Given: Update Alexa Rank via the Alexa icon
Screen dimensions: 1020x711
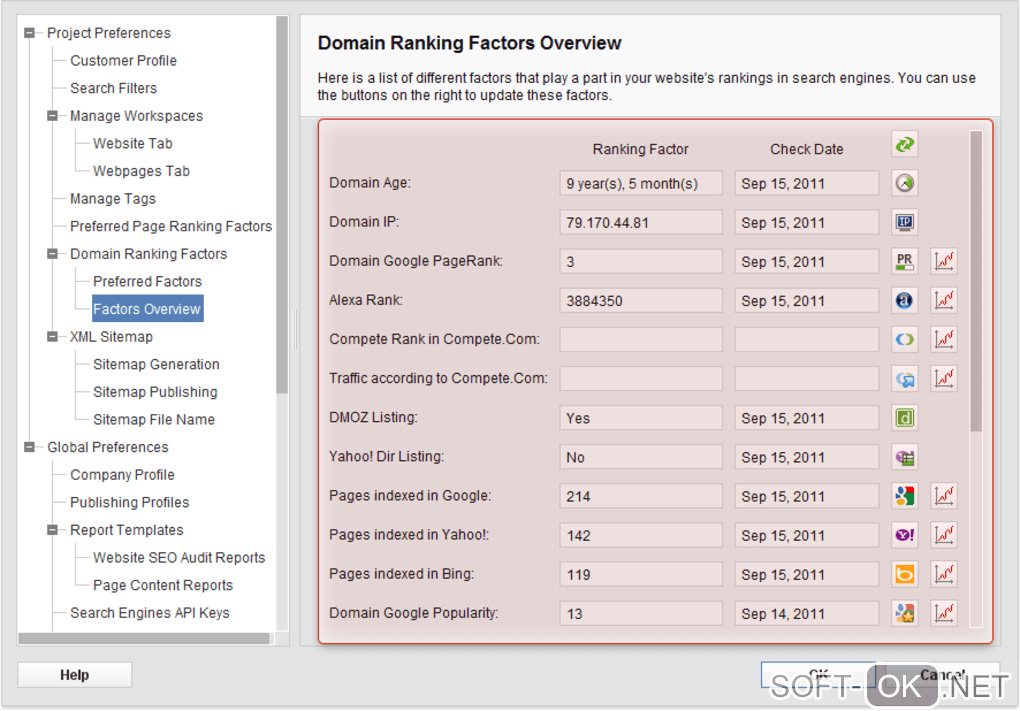Looking at the screenshot, I should [904, 301].
